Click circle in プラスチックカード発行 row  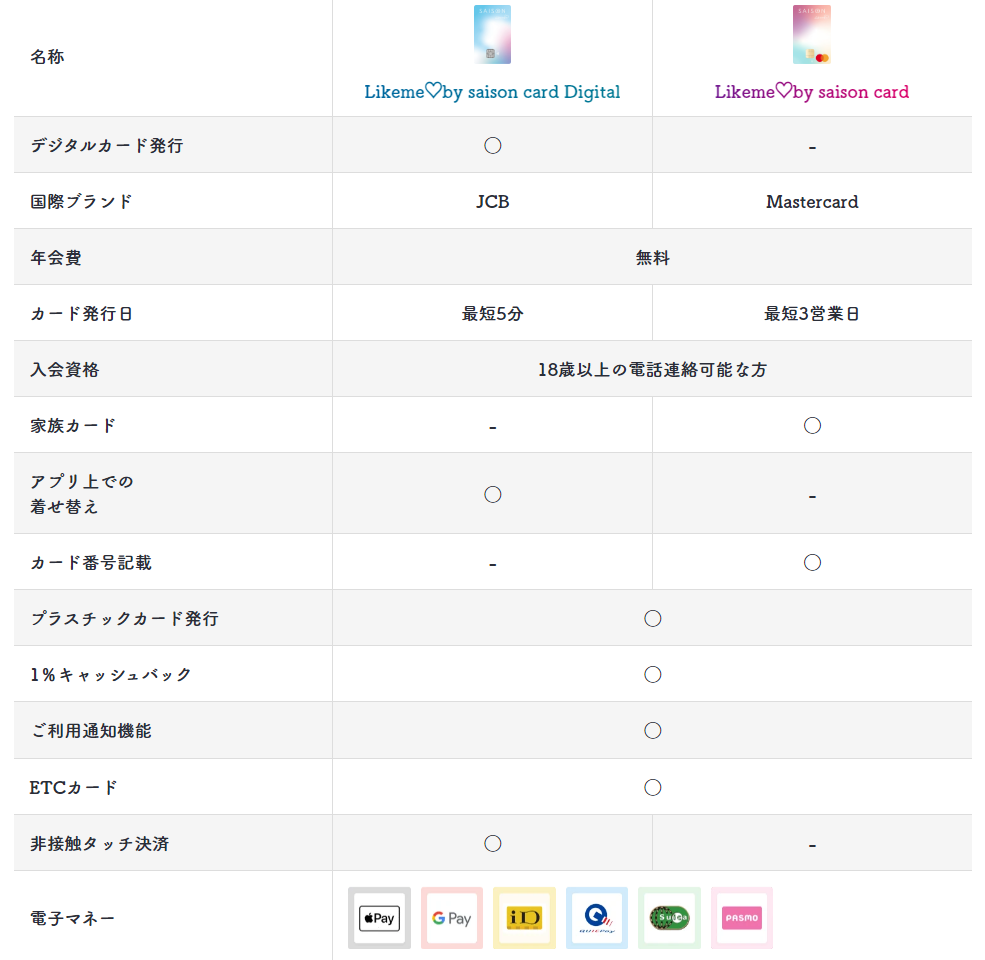point(653,618)
